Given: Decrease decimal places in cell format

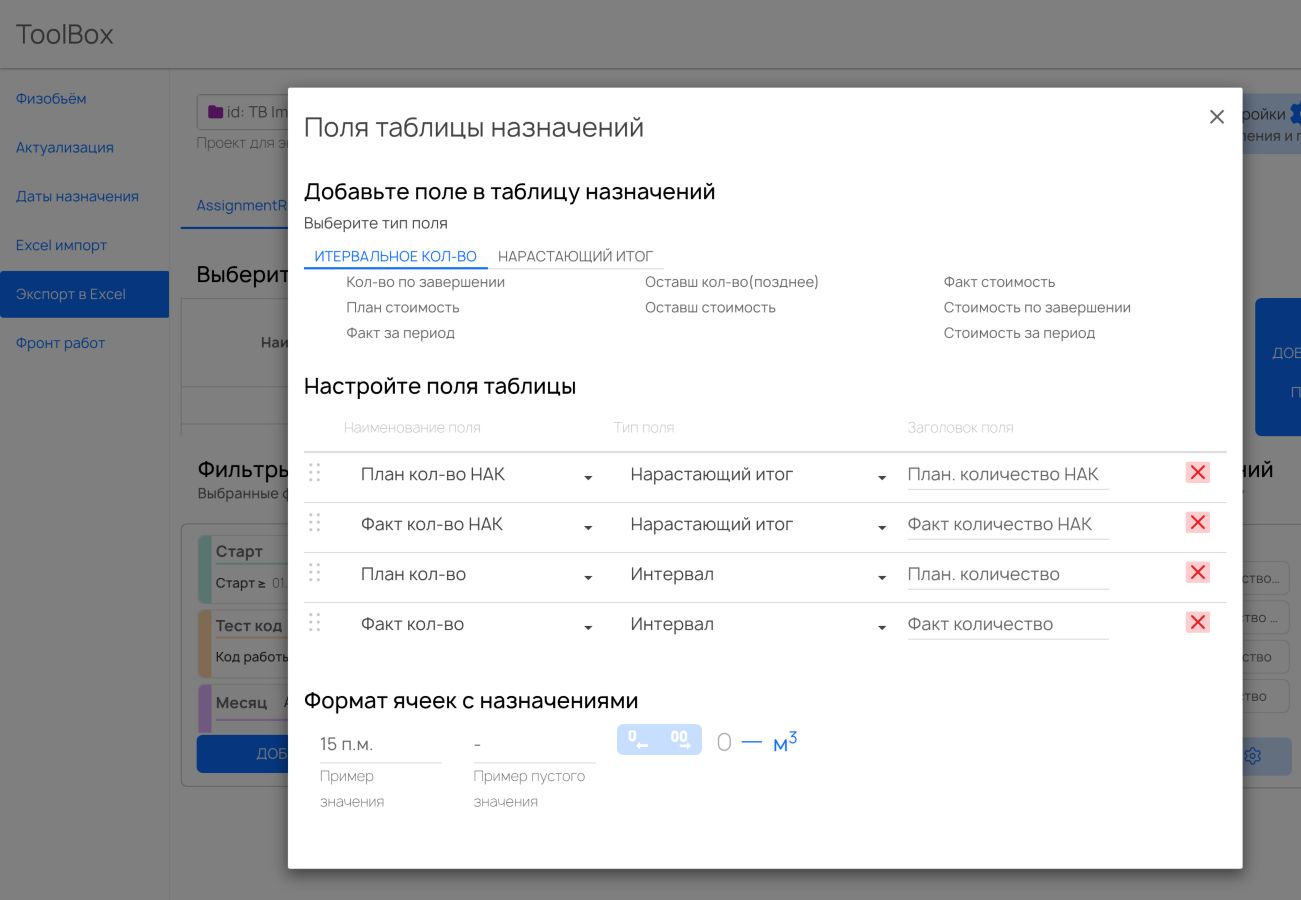Looking at the screenshot, I should (638, 740).
